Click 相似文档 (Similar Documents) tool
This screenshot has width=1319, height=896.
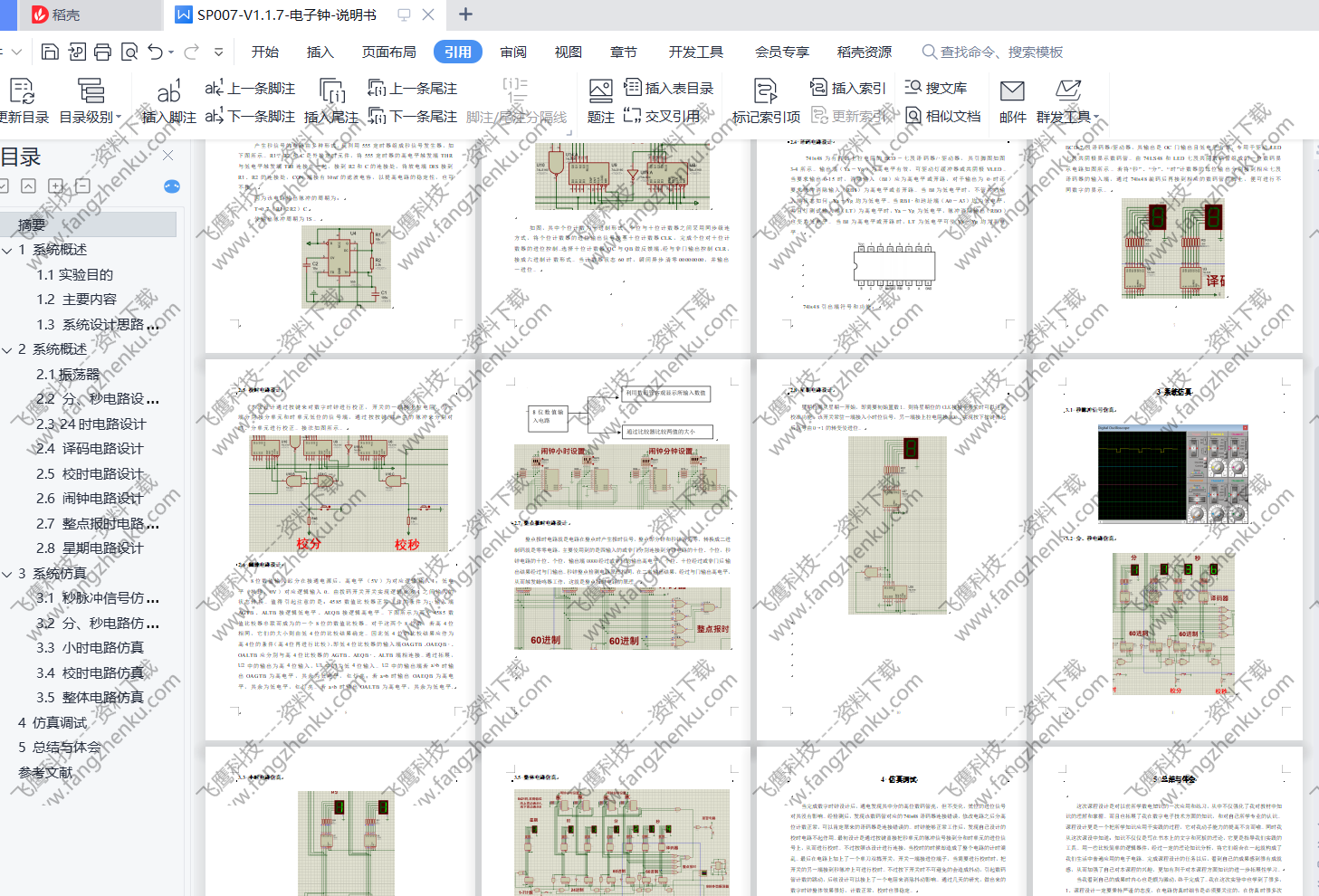[943, 116]
